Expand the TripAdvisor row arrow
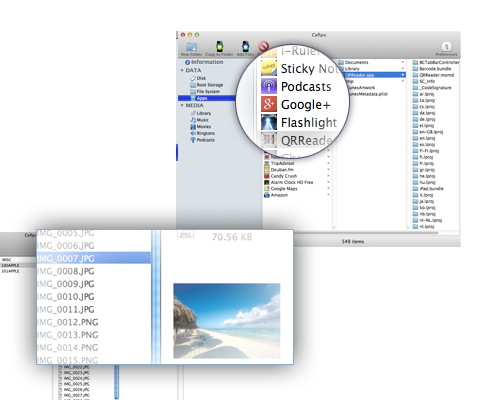The height and width of the screenshot is (400, 500). [x=328, y=163]
